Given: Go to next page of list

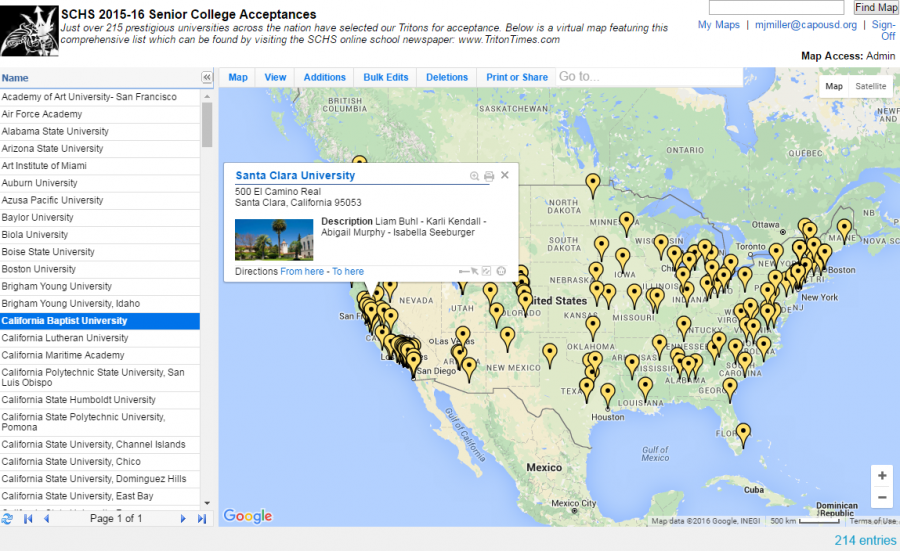Looking at the screenshot, I should point(183,518).
